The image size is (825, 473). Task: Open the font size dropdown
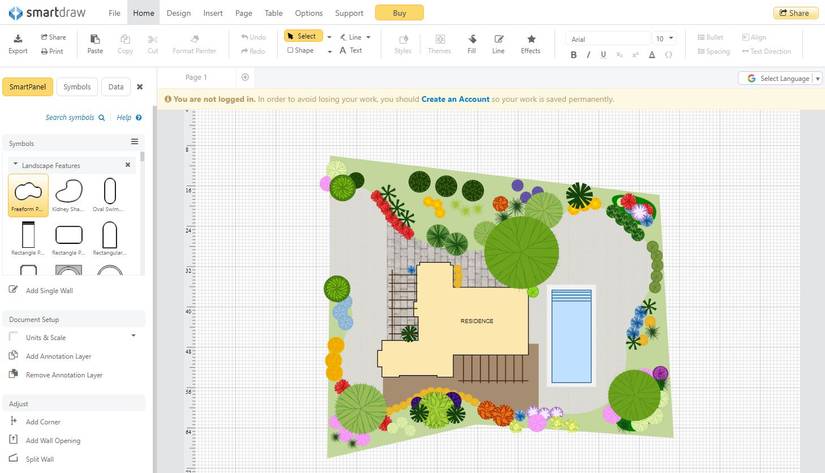tap(670, 38)
